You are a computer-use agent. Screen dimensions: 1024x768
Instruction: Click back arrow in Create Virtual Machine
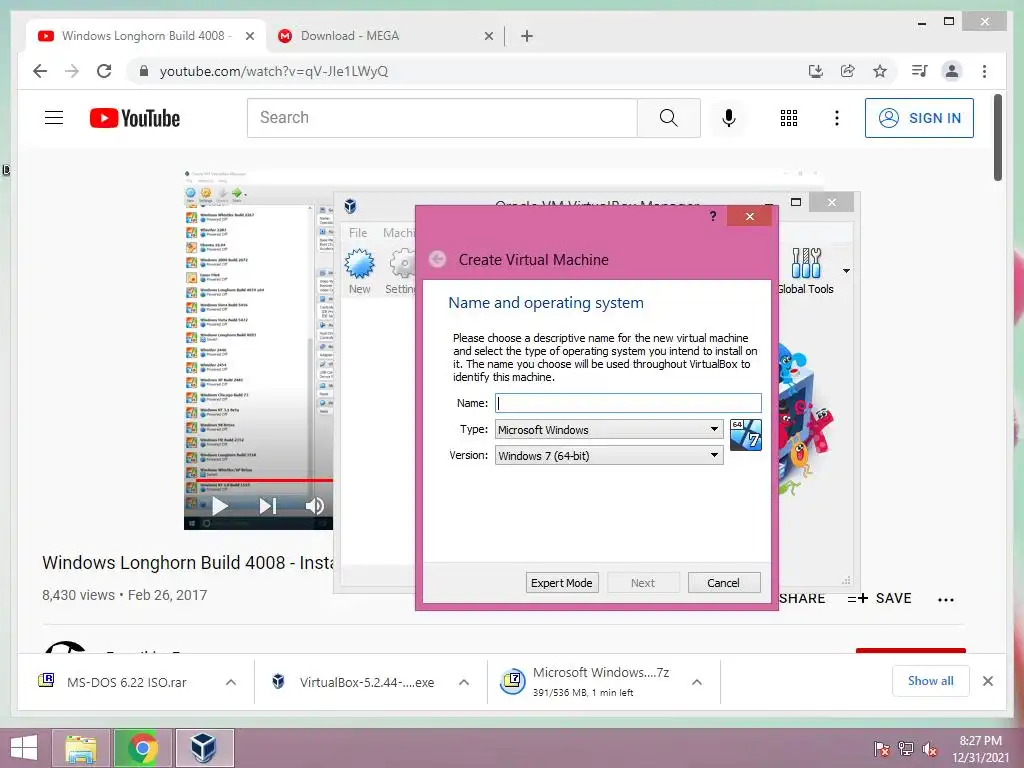point(438,259)
